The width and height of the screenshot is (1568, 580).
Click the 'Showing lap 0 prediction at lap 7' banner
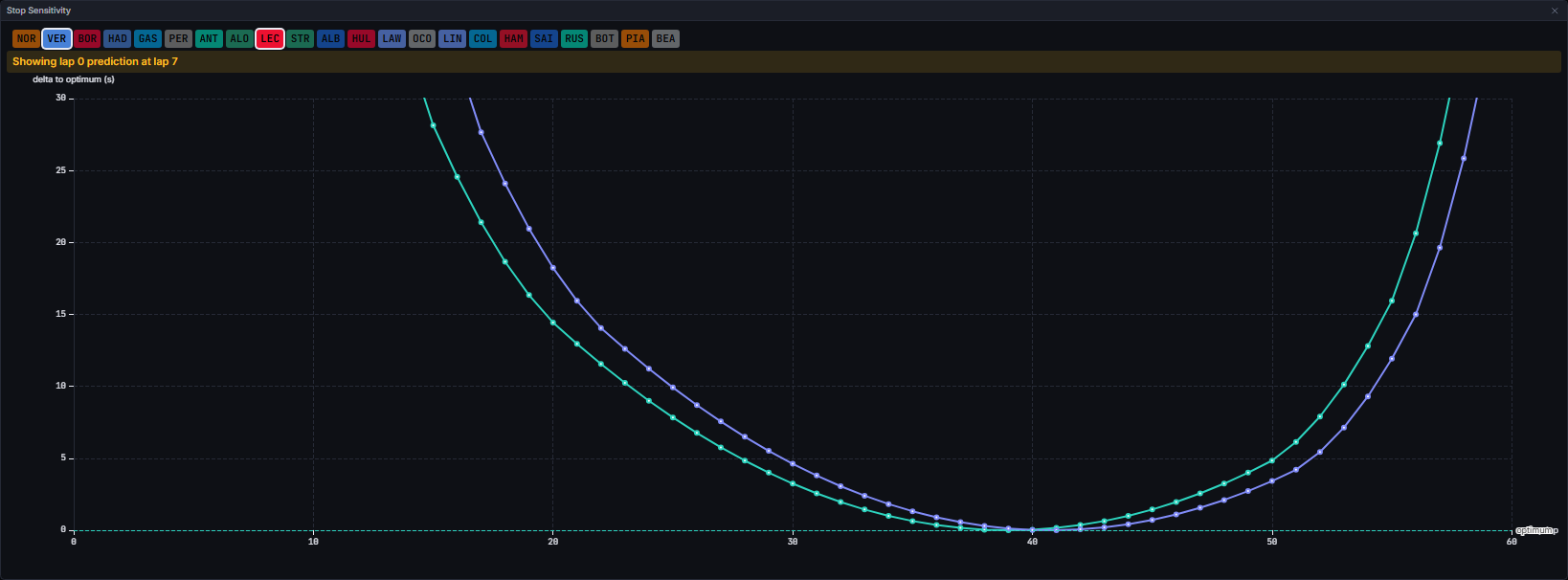point(783,61)
